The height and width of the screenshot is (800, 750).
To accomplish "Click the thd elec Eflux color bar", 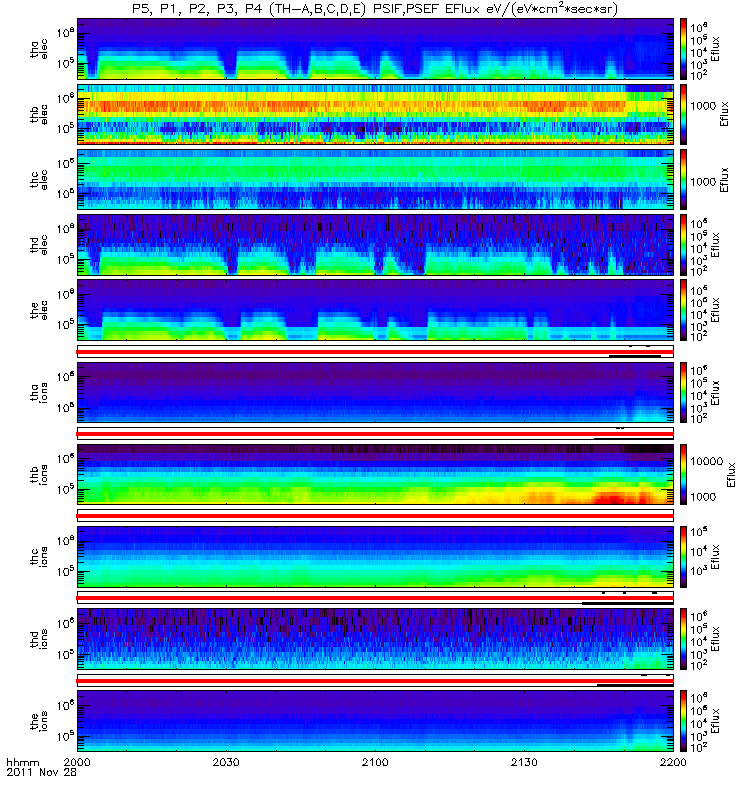I will [x=683, y=244].
